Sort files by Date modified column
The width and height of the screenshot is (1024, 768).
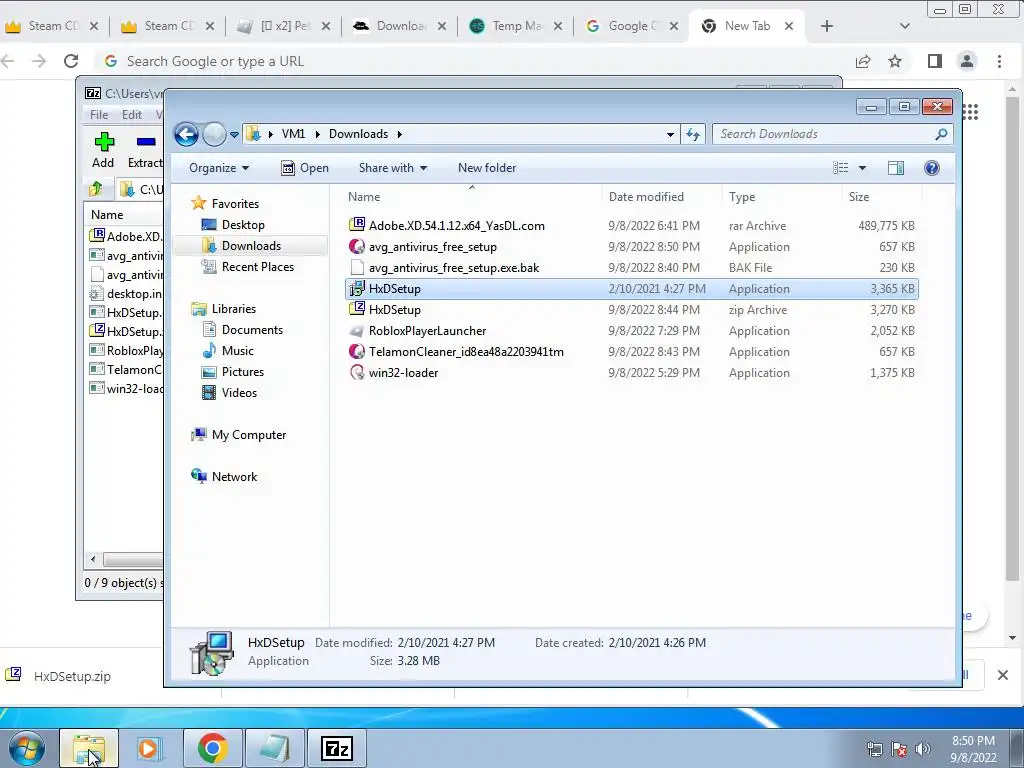(x=646, y=197)
